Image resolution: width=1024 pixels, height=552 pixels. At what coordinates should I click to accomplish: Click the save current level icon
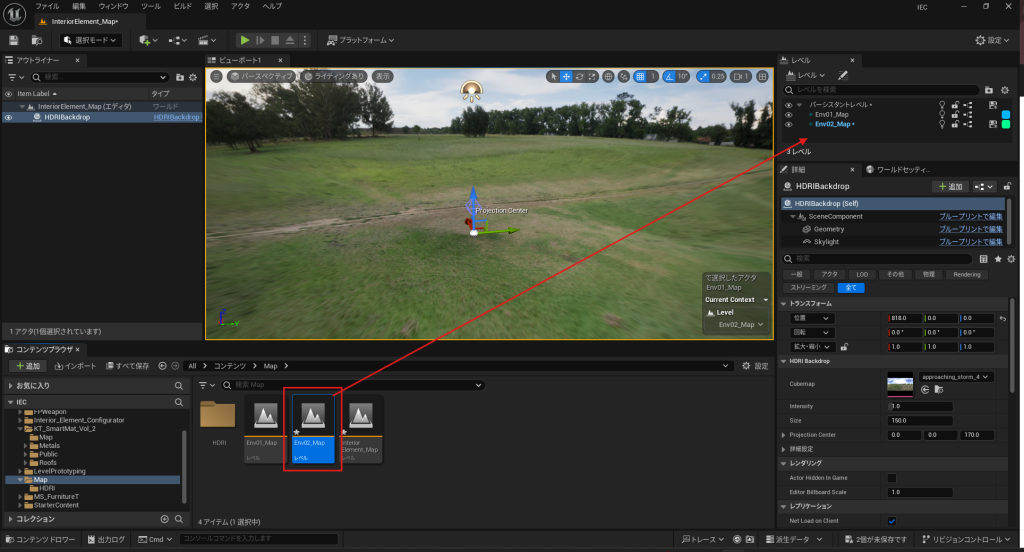click(x=13, y=40)
